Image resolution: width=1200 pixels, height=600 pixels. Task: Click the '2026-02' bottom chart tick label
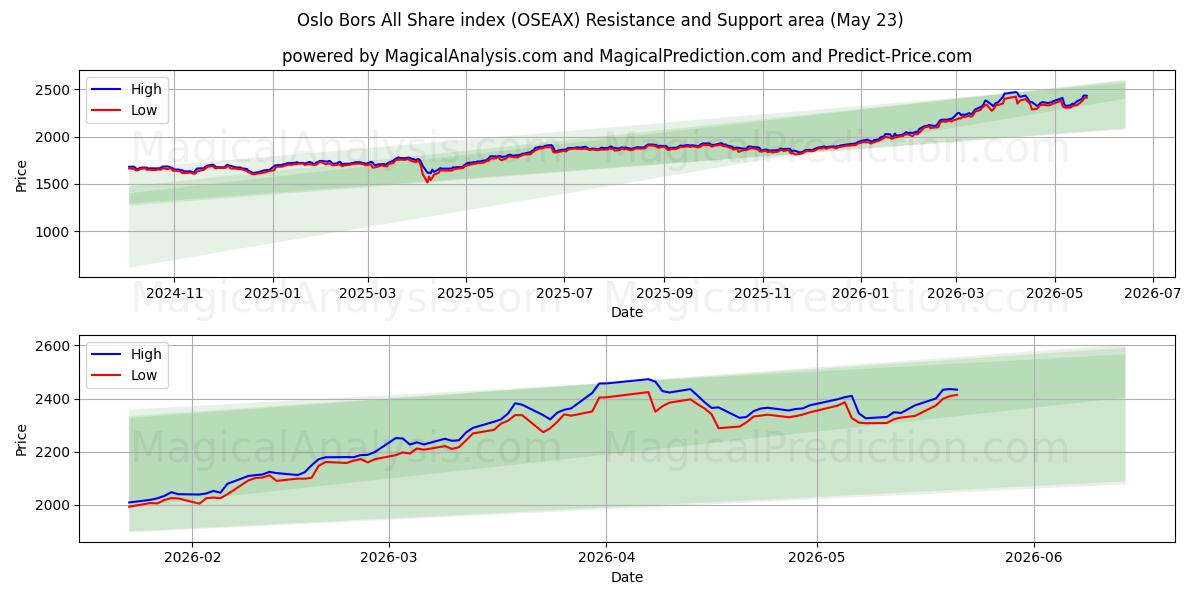coord(191,559)
